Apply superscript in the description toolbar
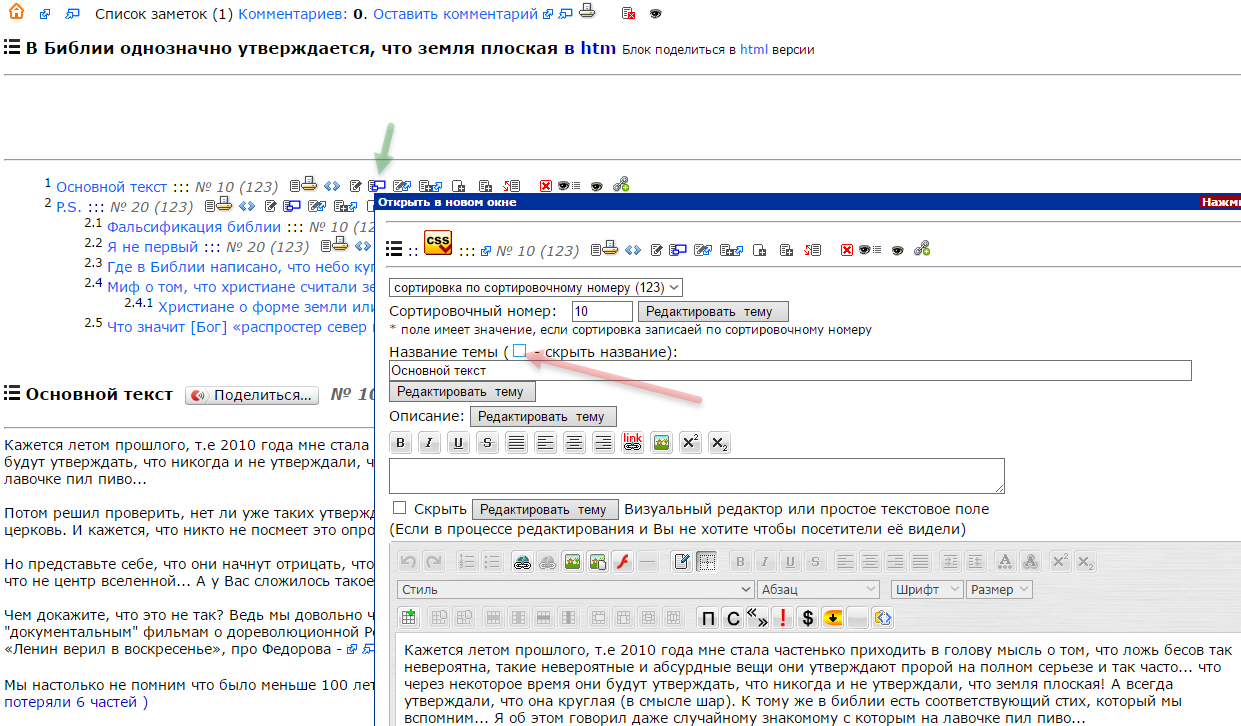The image size is (1241, 726). (x=690, y=443)
